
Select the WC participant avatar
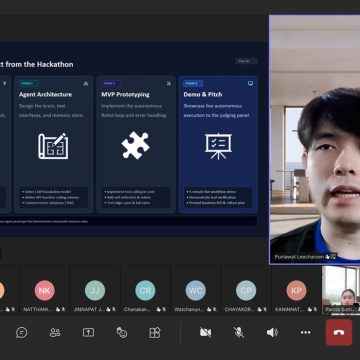(196, 290)
